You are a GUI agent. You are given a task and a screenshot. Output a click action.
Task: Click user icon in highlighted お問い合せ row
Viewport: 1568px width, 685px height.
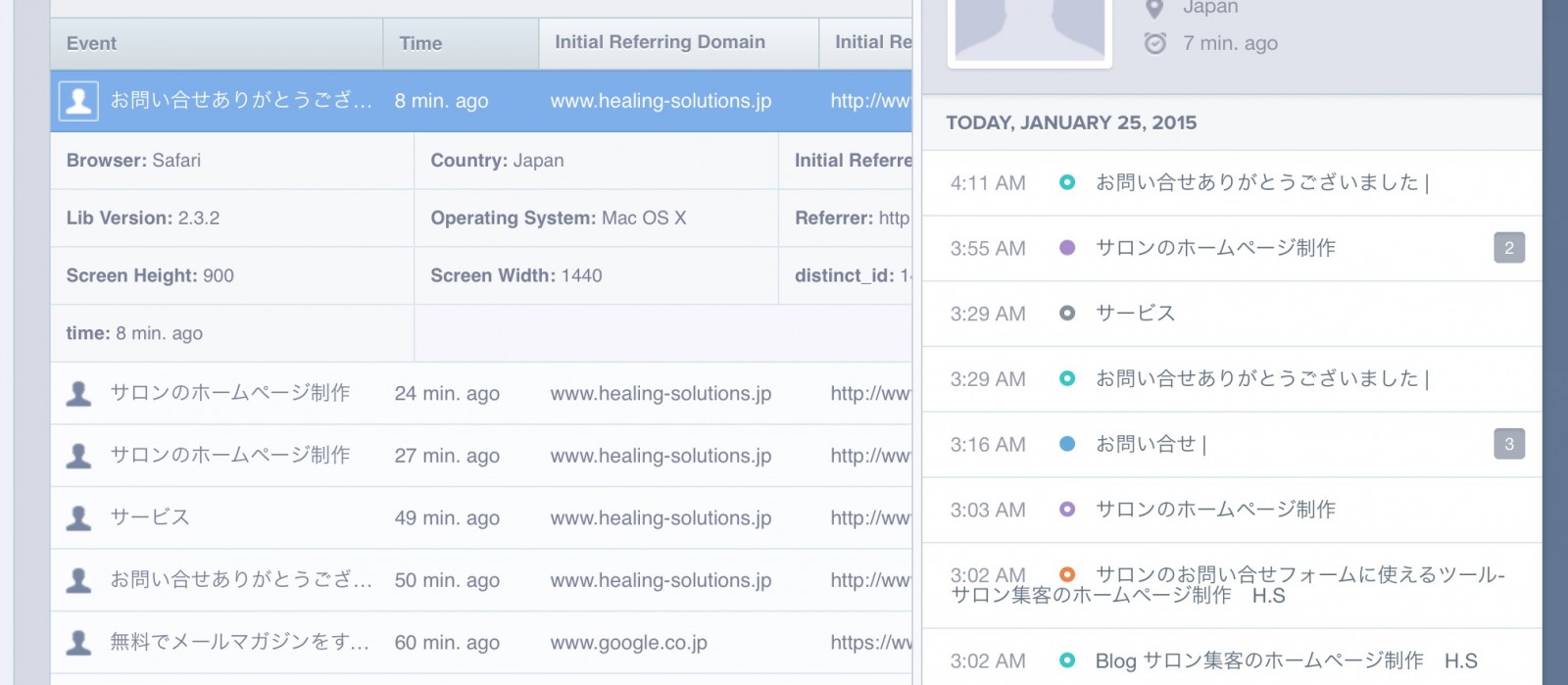click(78, 101)
